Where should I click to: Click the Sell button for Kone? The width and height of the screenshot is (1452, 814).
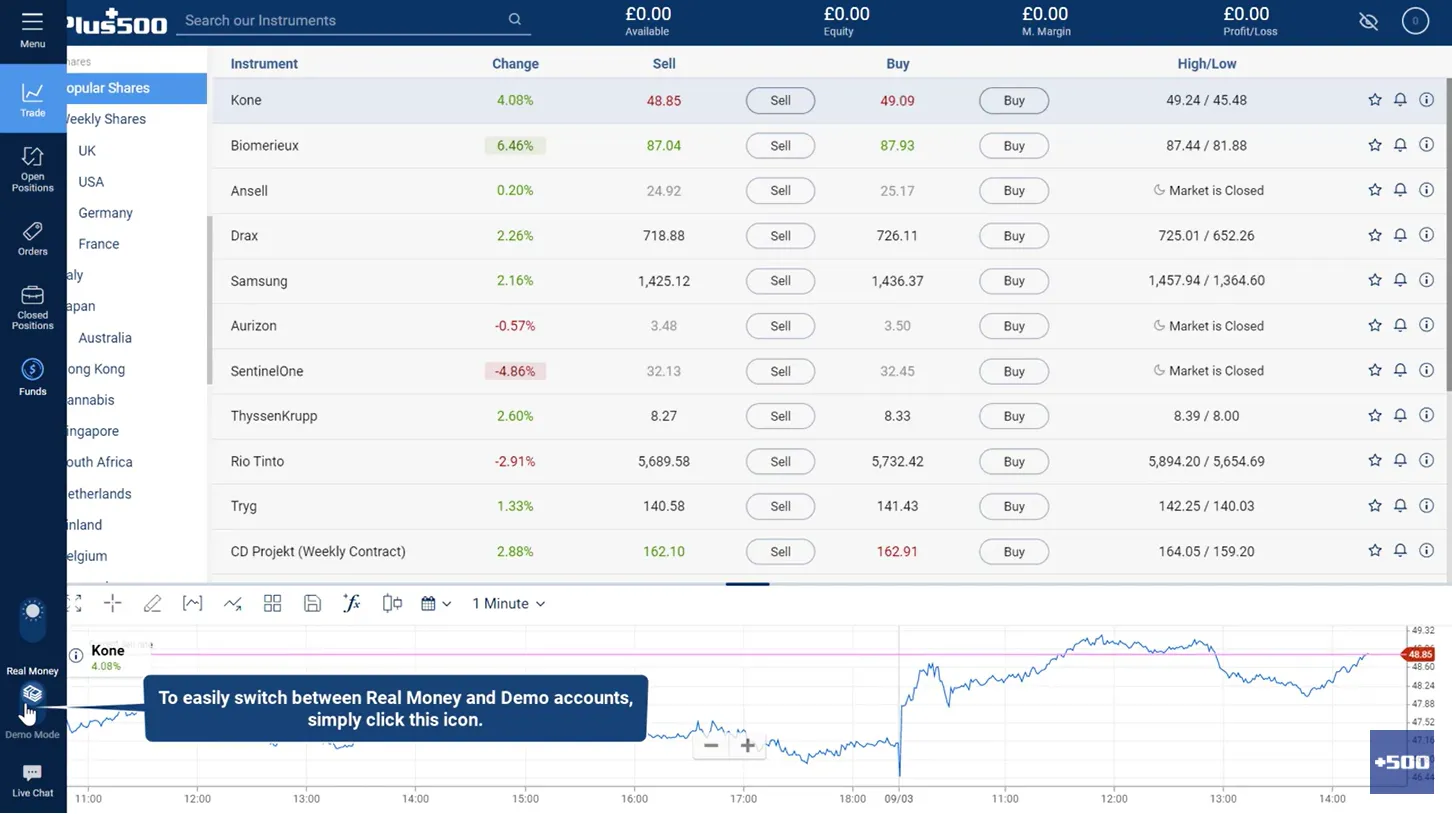click(780, 100)
